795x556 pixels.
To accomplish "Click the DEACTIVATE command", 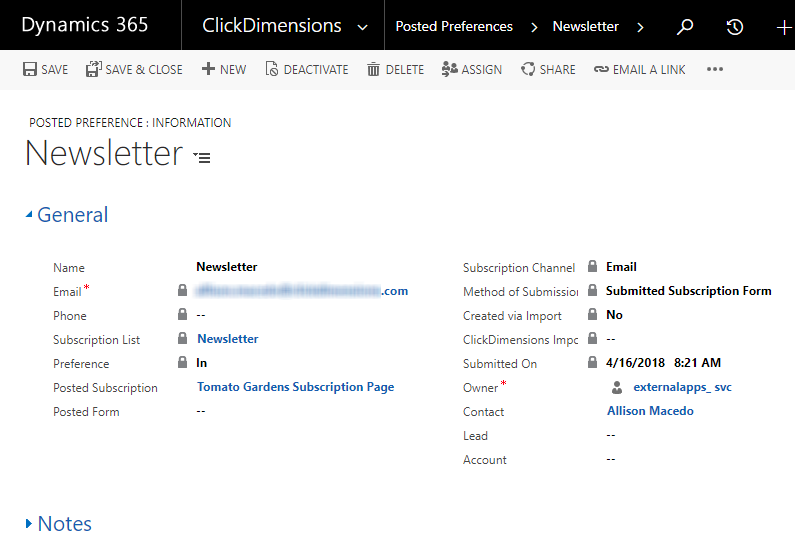I will click(x=307, y=69).
